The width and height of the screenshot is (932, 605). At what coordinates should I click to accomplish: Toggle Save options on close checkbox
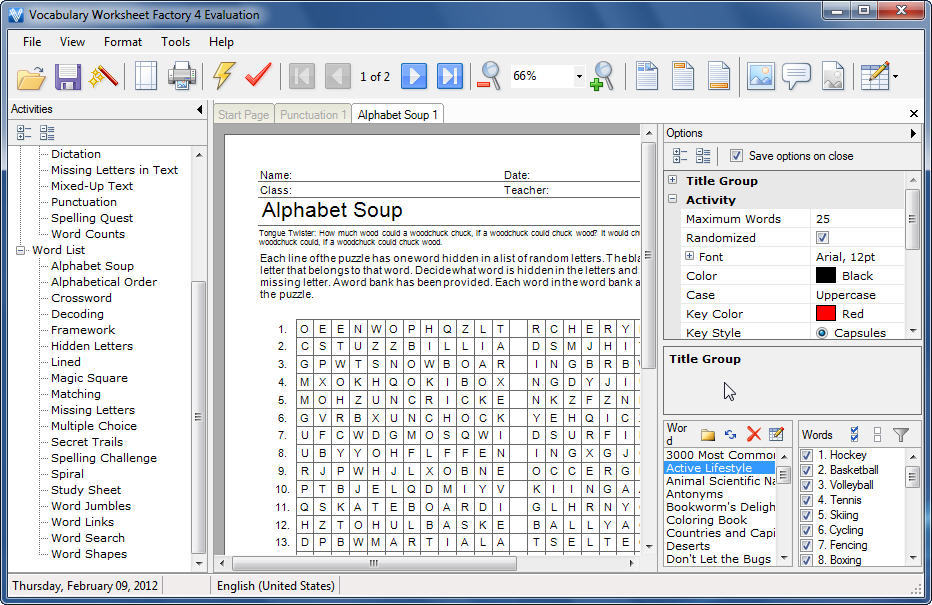(736, 156)
